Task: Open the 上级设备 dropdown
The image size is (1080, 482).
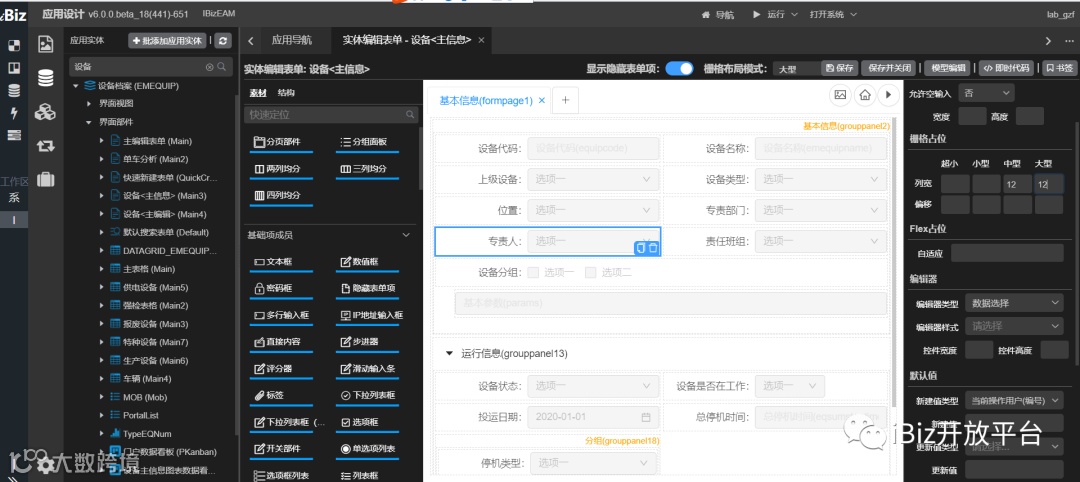Action: coord(594,180)
